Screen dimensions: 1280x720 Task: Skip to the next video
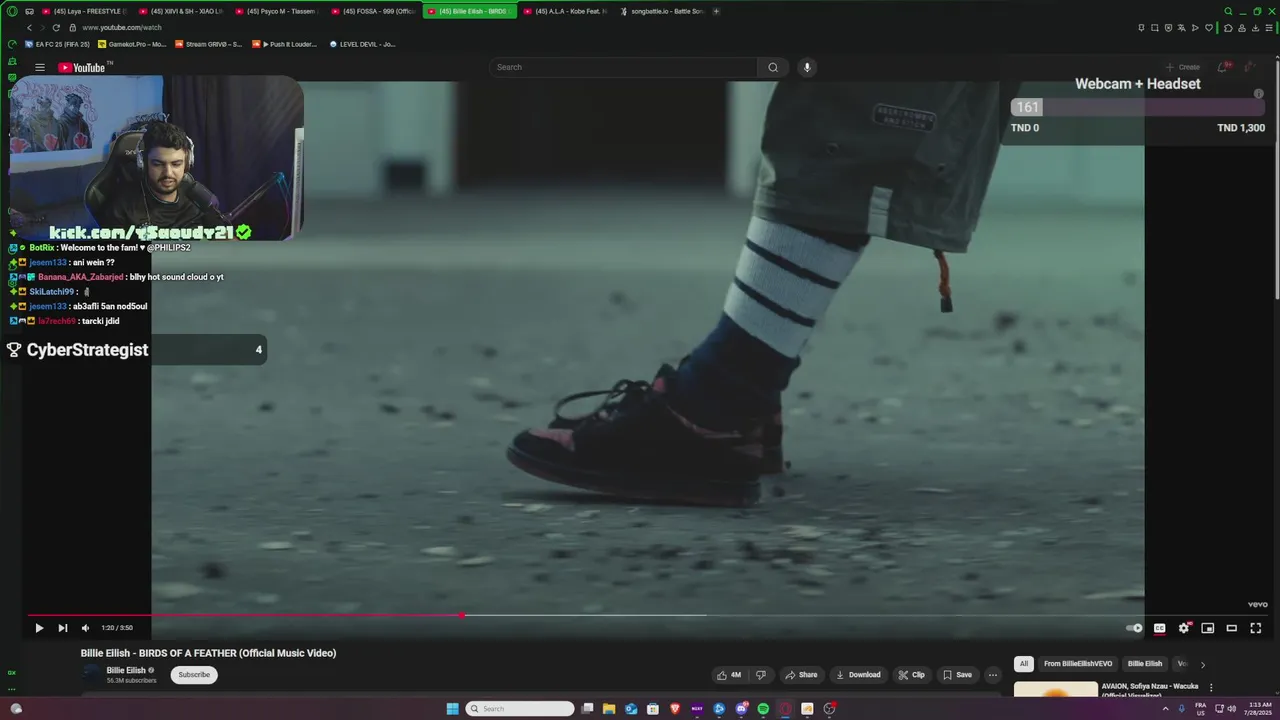click(x=63, y=628)
